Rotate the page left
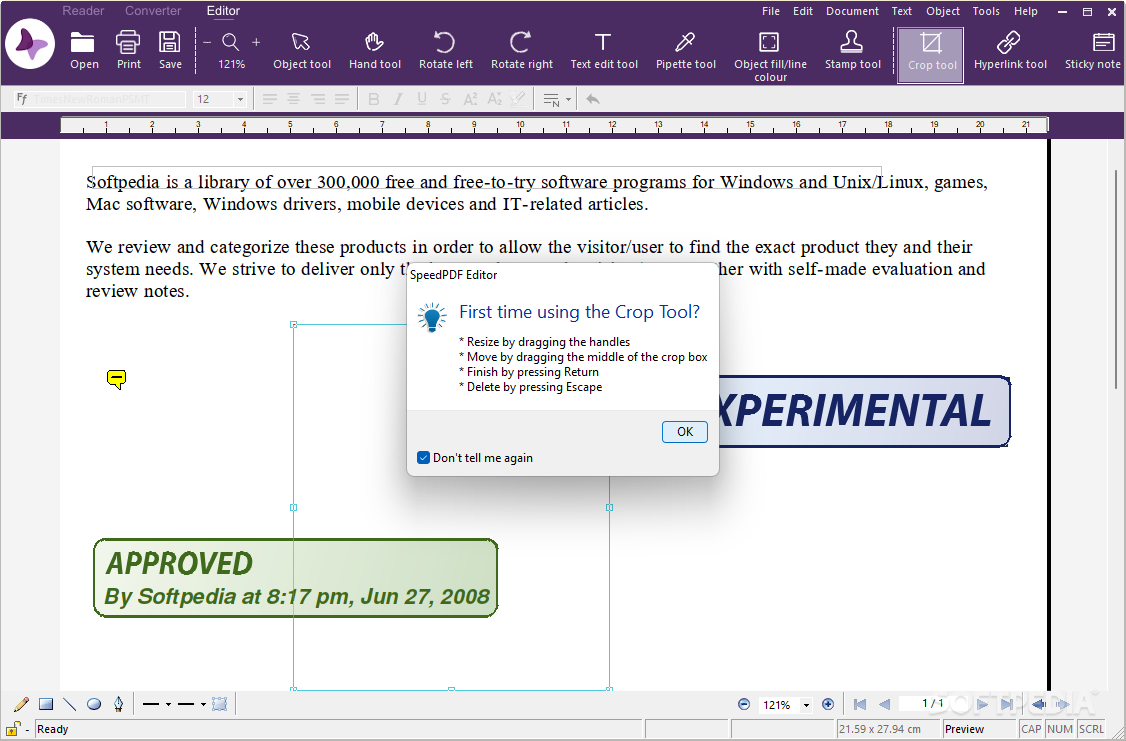The image size is (1126, 741). (x=445, y=50)
